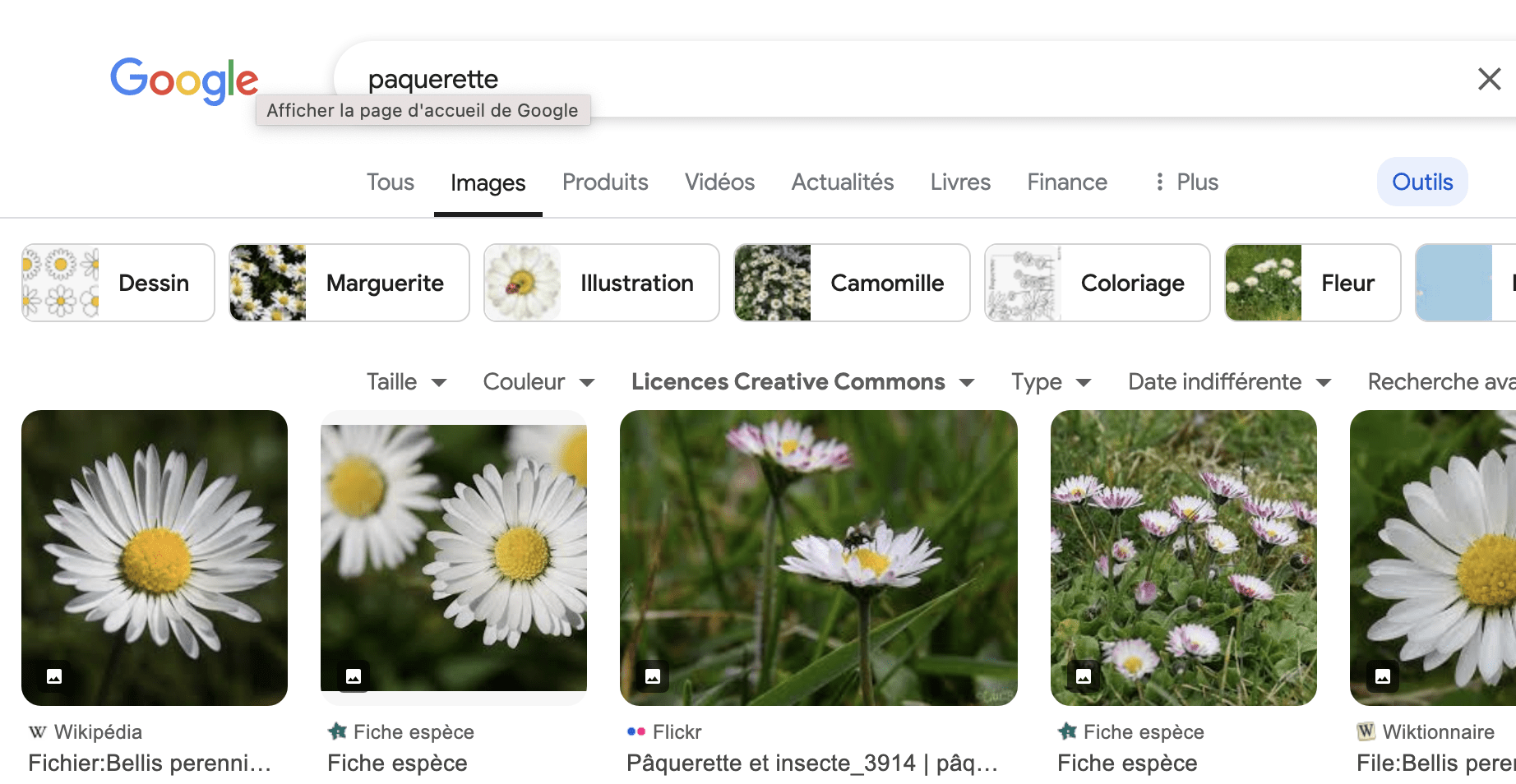Go to the Actualités tab
The image size is (1516, 784).
(x=843, y=182)
